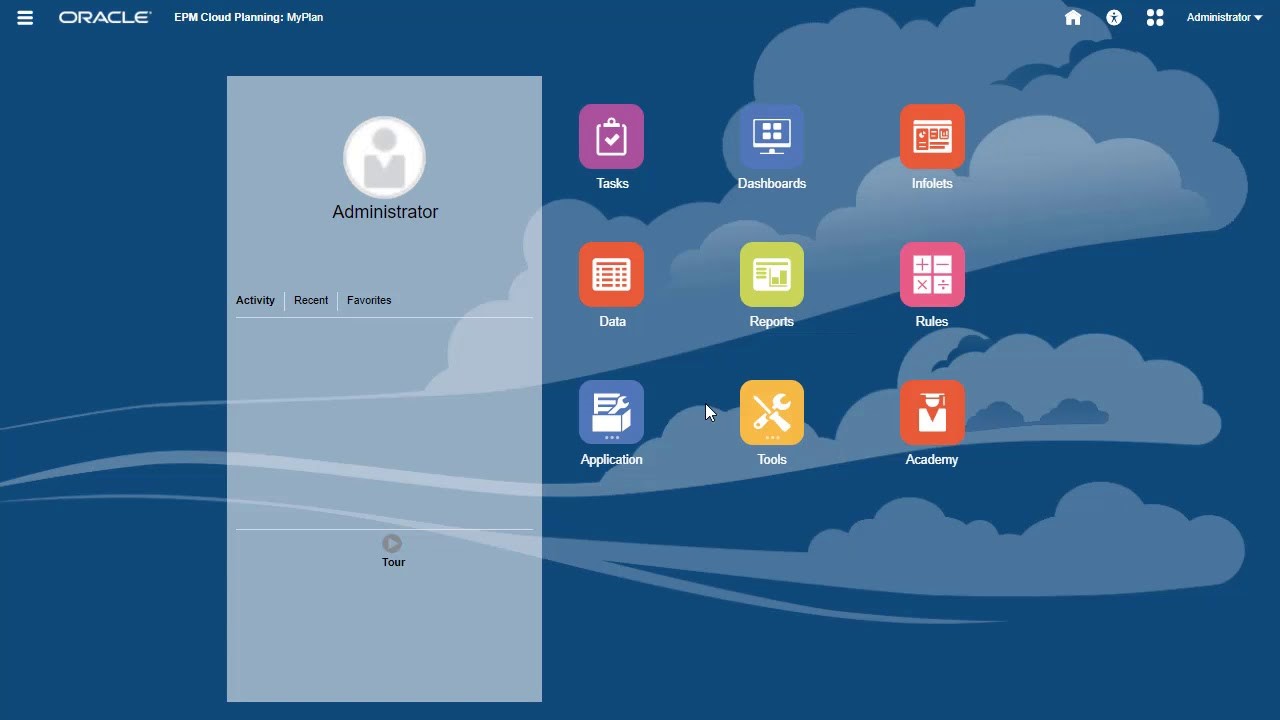
Task: Click the Oracle logo
Action: point(105,18)
